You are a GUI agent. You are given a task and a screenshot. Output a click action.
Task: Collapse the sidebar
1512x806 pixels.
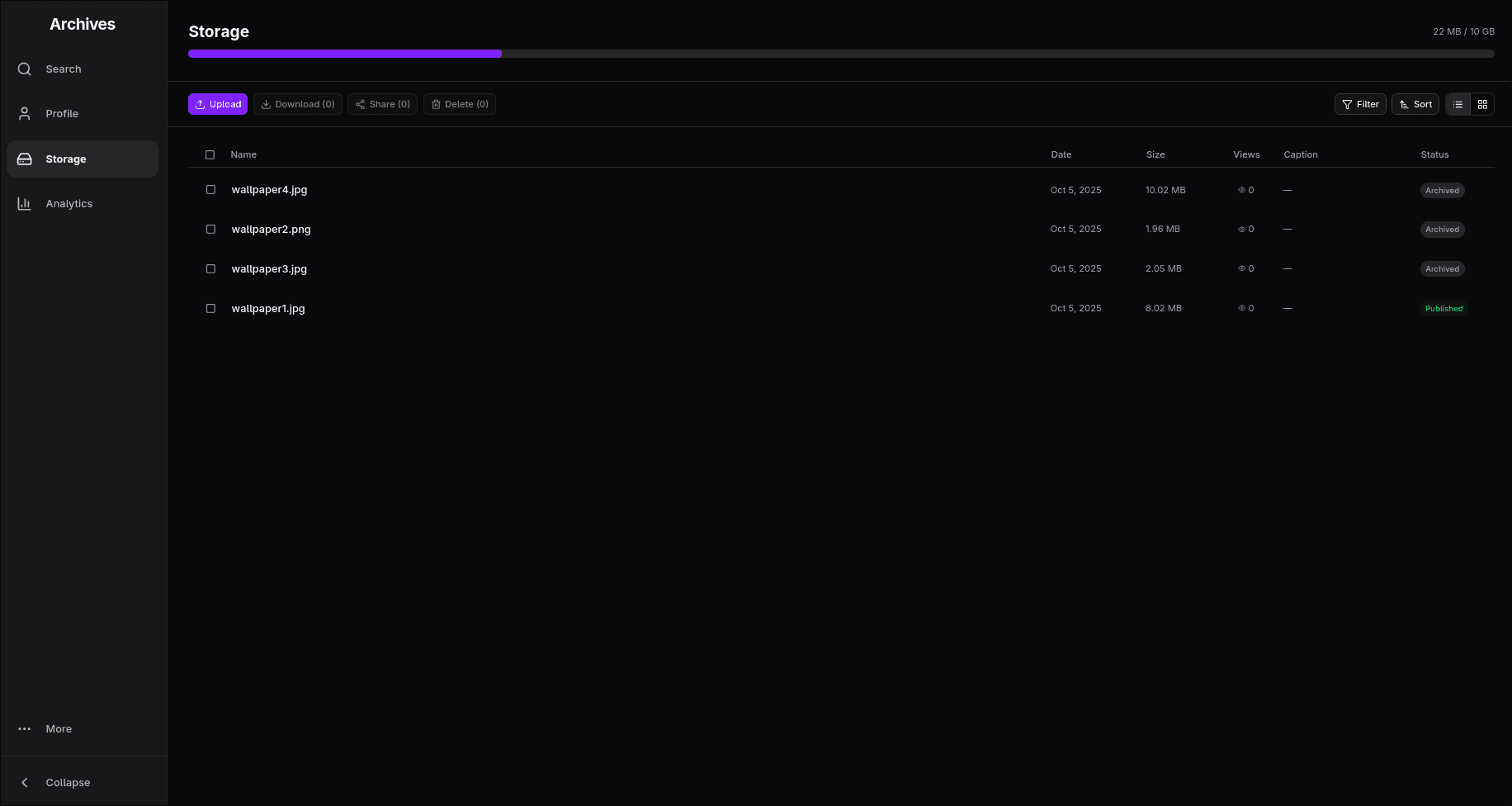(x=68, y=783)
